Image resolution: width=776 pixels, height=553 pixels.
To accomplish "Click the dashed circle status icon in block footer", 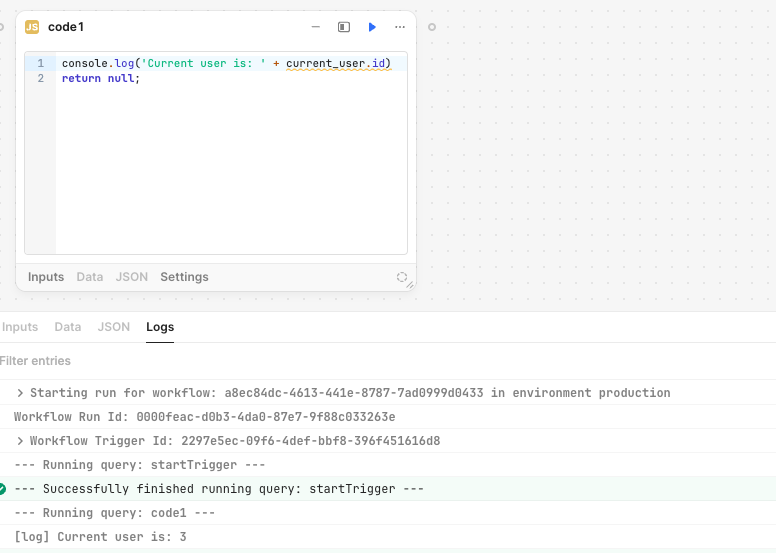I will [402, 277].
